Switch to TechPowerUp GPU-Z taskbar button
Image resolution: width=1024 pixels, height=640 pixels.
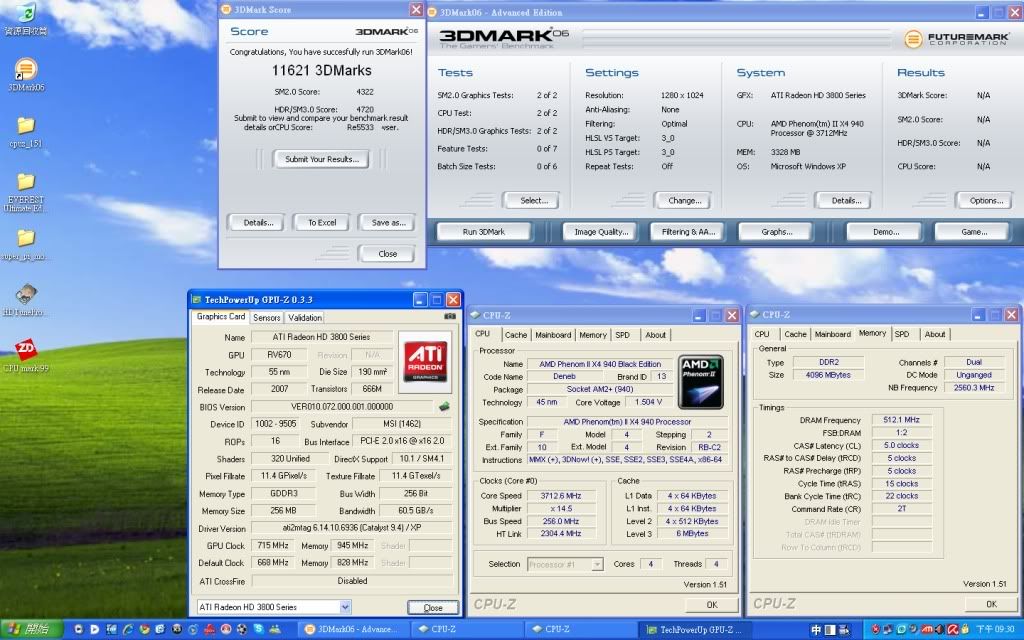point(695,630)
